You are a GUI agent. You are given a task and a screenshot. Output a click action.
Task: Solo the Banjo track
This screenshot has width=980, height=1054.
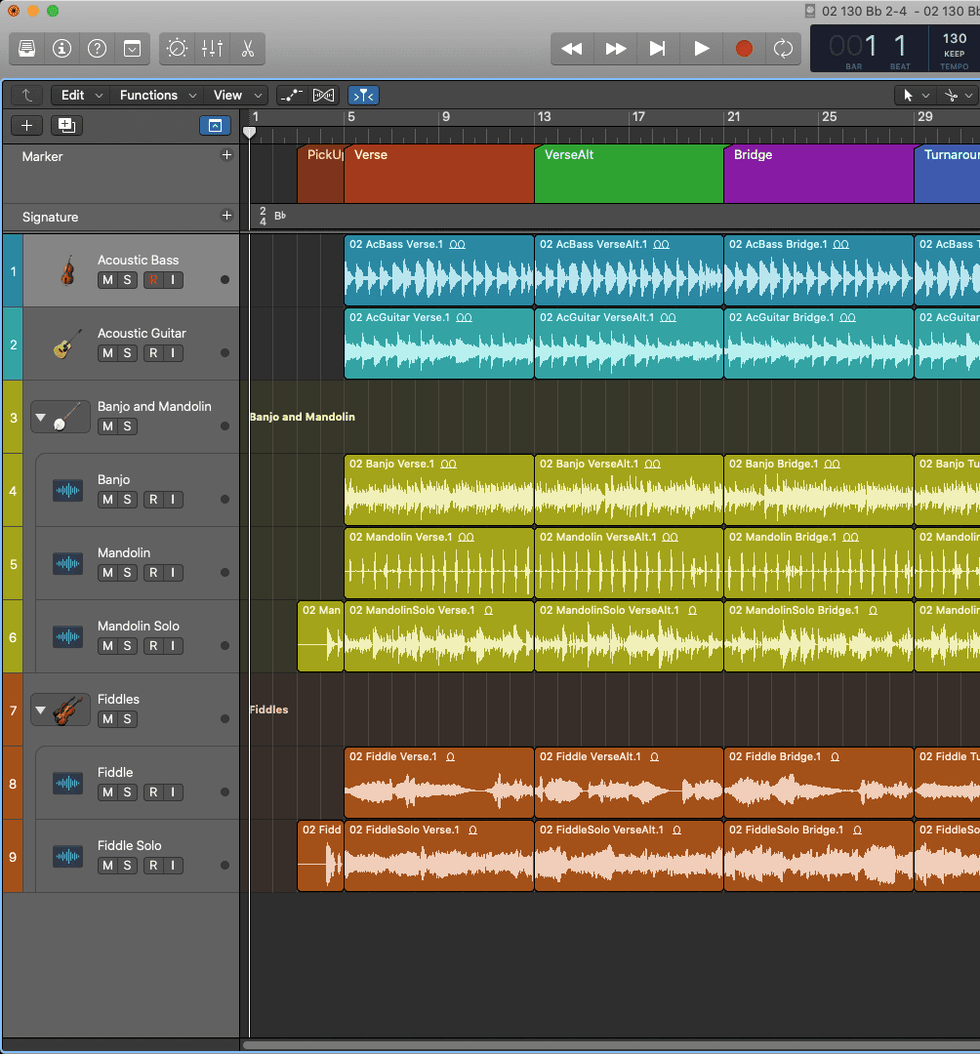(x=127, y=499)
